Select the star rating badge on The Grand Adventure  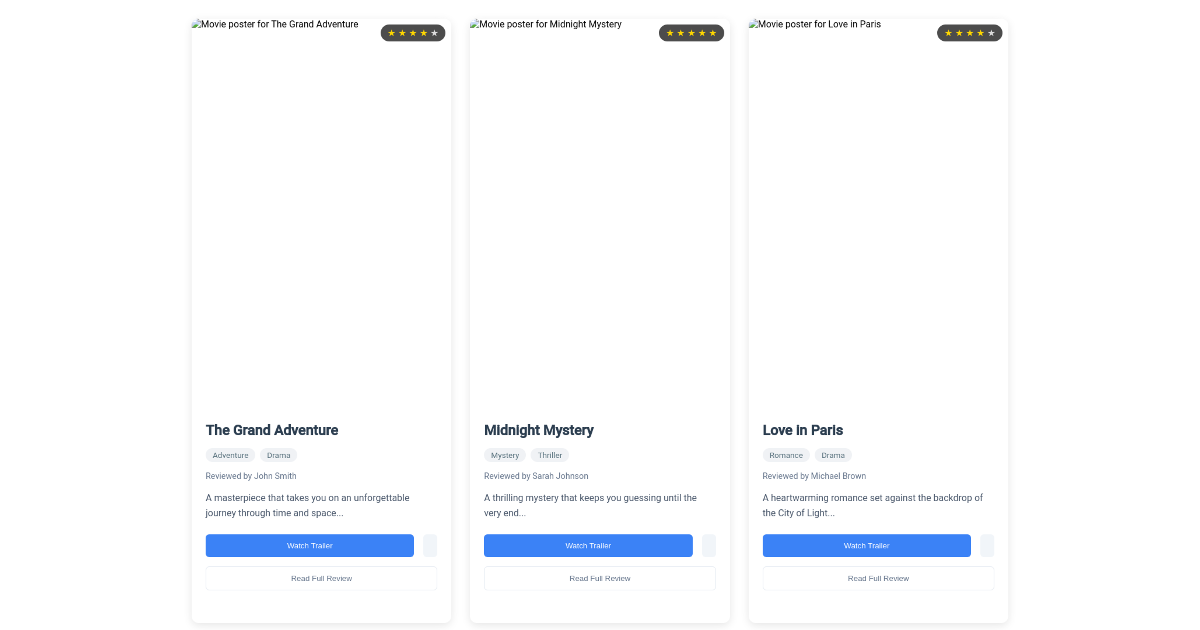(412, 32)
